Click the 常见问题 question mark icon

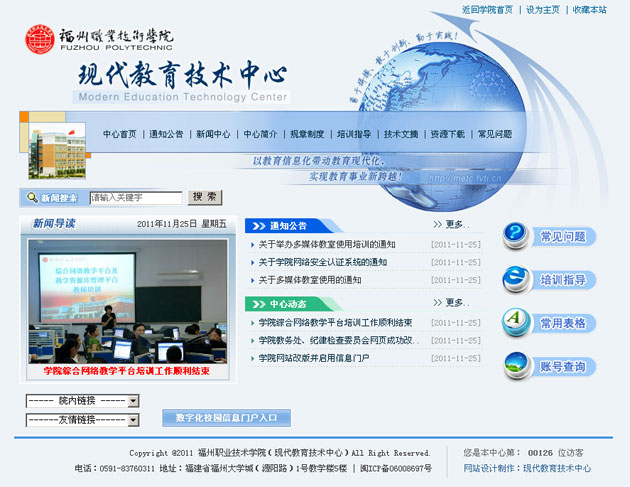click(517, 236)
